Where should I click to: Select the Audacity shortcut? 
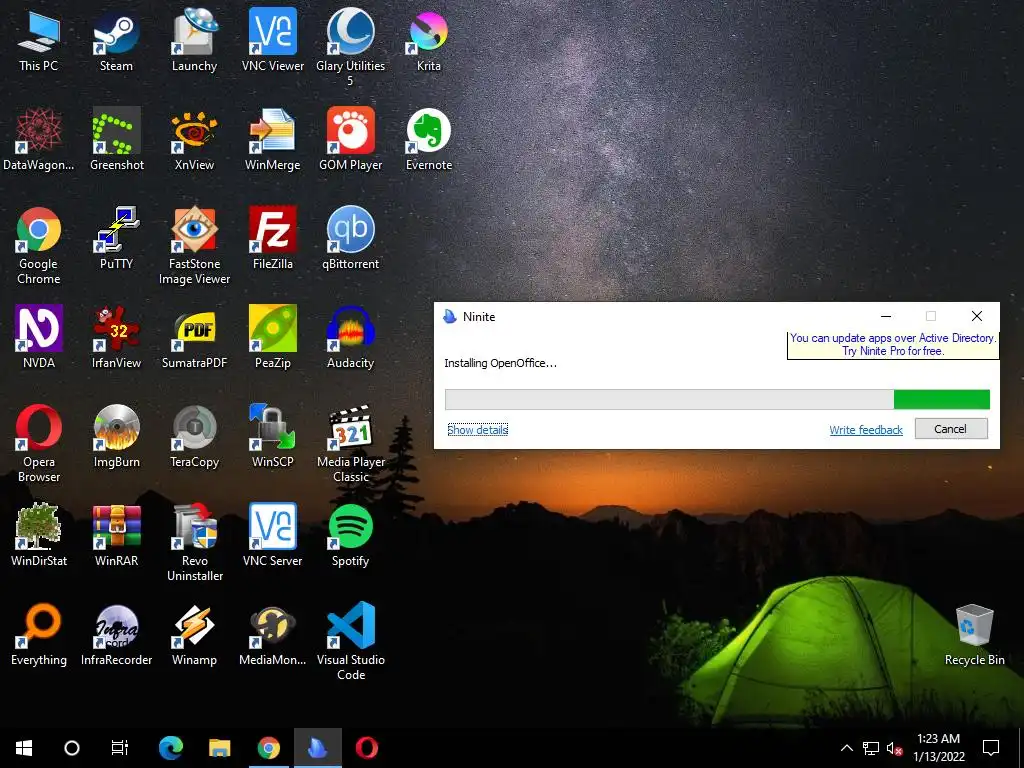pos(351,337)
